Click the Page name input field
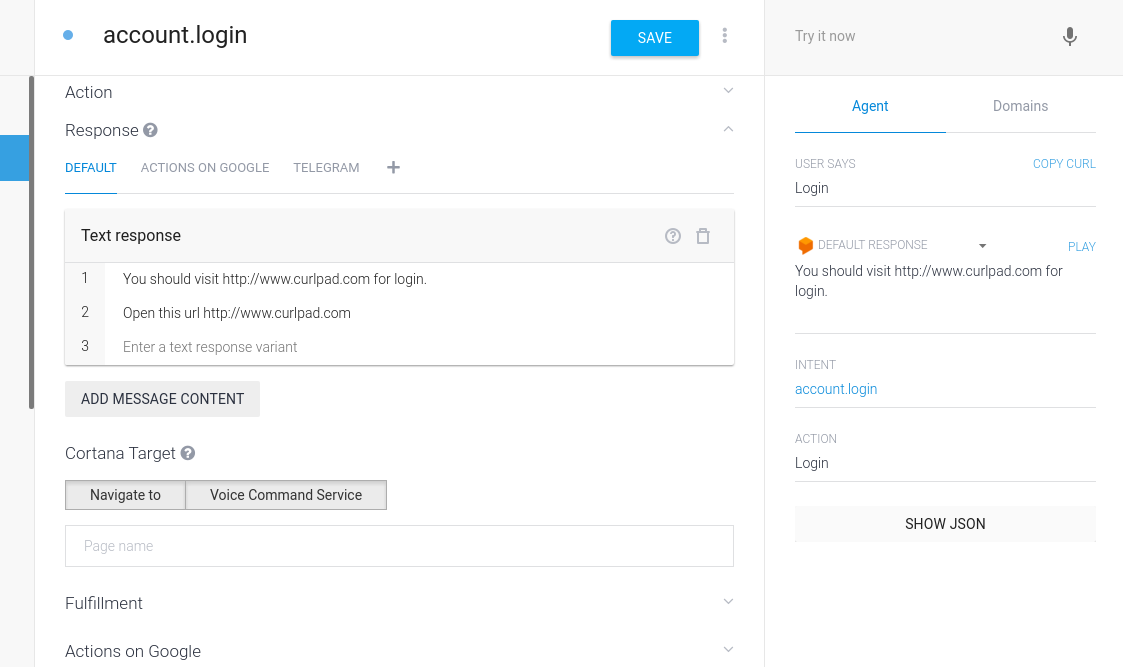 click(399, 546)
